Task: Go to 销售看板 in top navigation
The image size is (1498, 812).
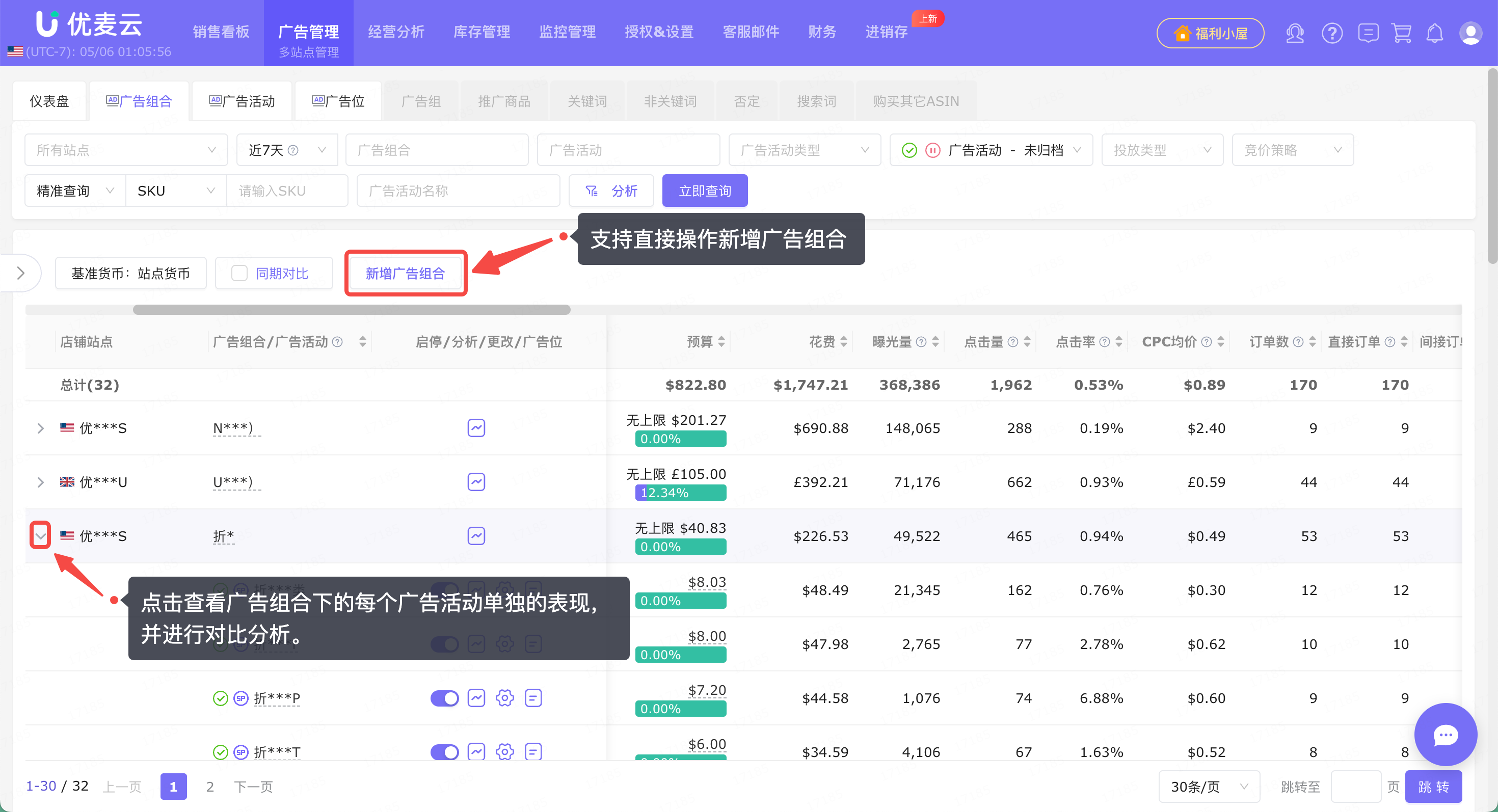Action: pyautogui.click(x=221, y=32)
